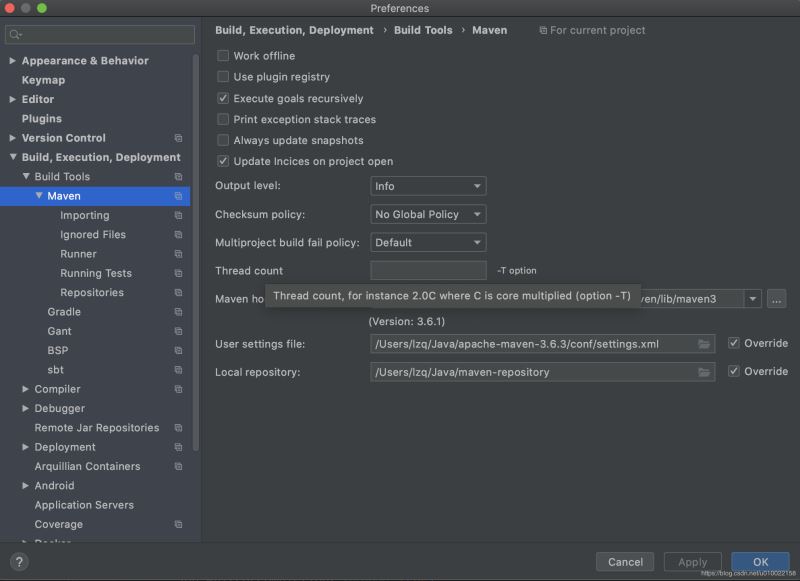
Task: Click project-level icon beside Gradle
Action: point(178,312)
